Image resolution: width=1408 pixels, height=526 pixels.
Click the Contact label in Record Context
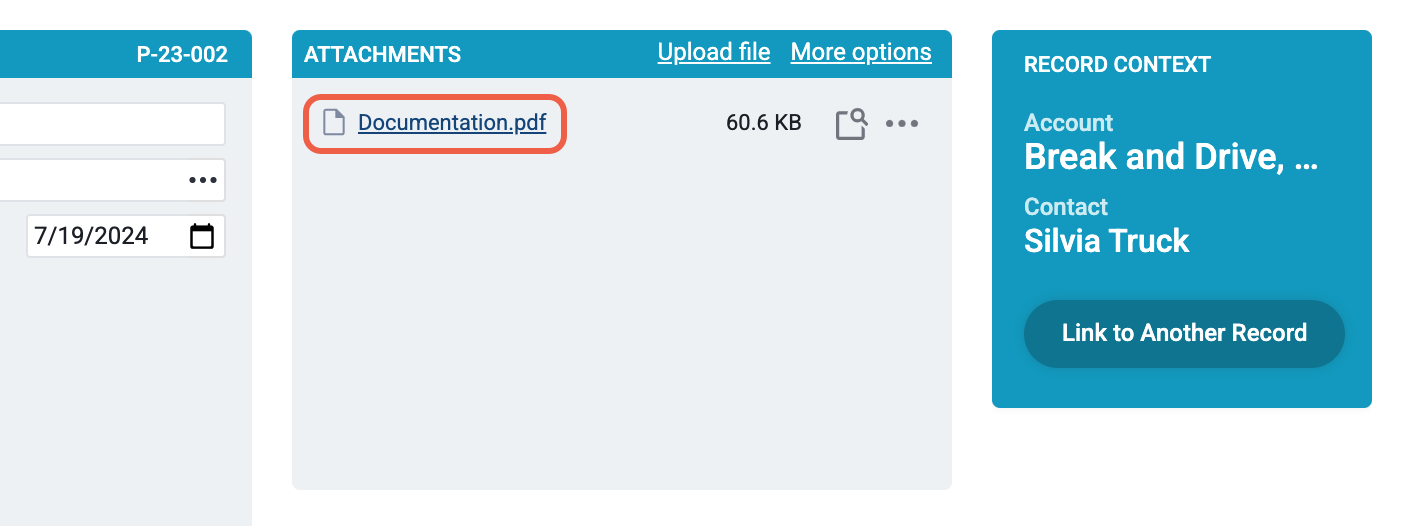(1066, 207)
